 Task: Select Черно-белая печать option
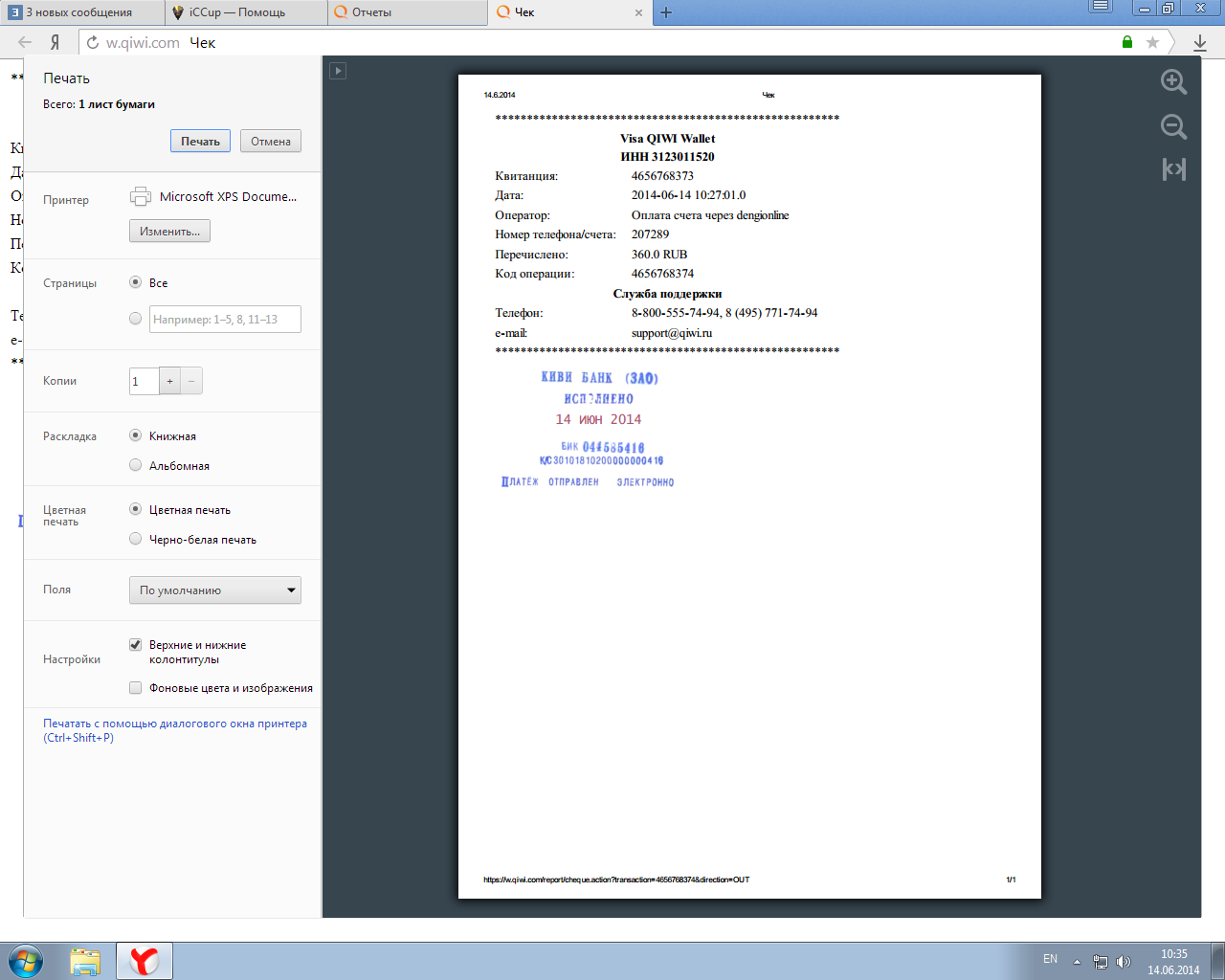pyautogui.click(x=135, y=539)
